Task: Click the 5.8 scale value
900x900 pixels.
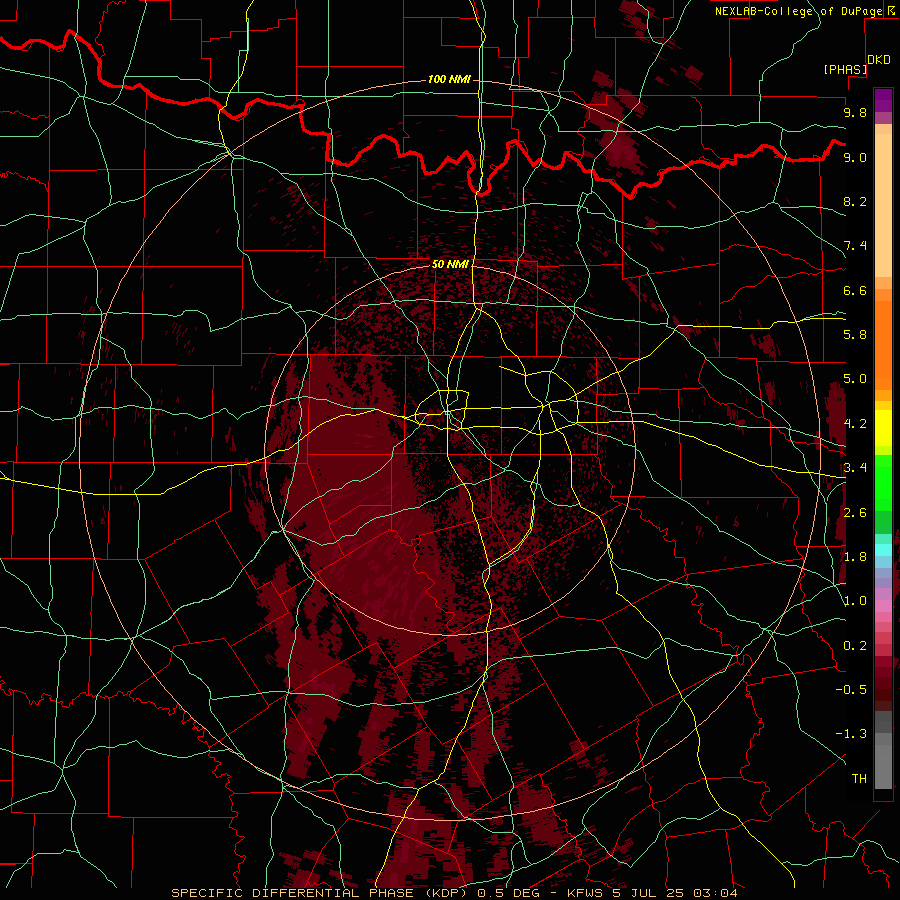Action: 855,335
